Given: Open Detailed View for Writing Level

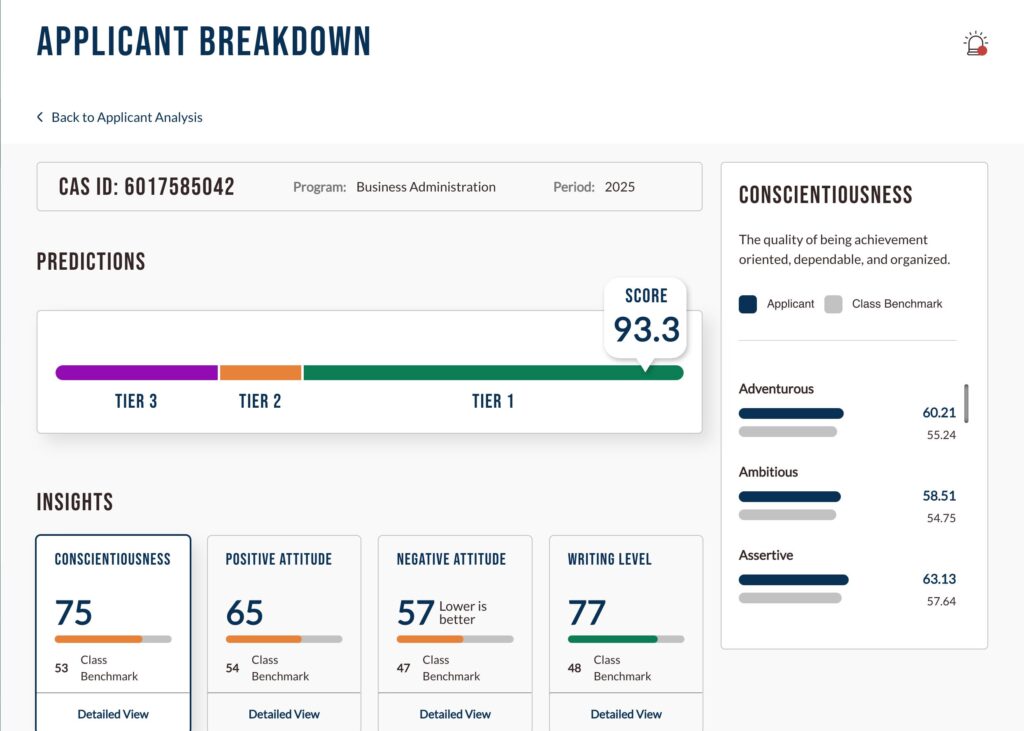Looking at the screenshot, I should [x=626, y=714].
